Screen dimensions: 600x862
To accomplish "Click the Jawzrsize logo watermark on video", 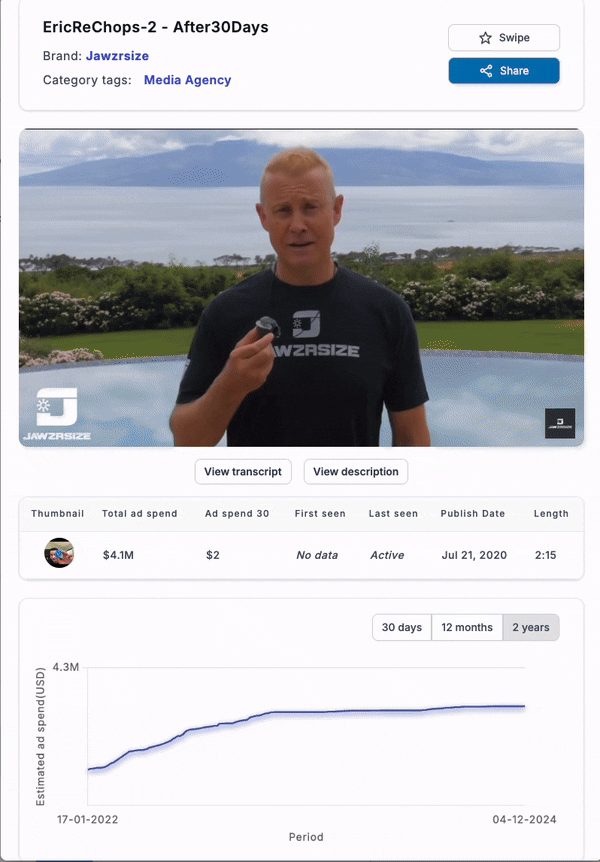I will [57, 414].
